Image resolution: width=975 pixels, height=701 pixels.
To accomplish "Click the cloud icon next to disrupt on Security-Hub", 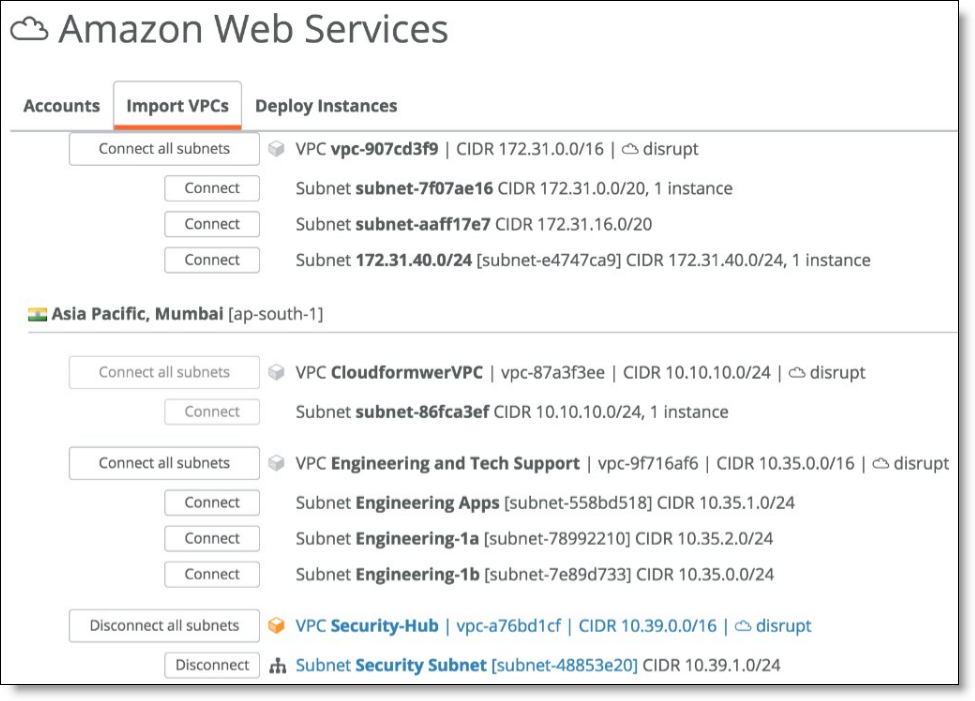I will 743,626.
